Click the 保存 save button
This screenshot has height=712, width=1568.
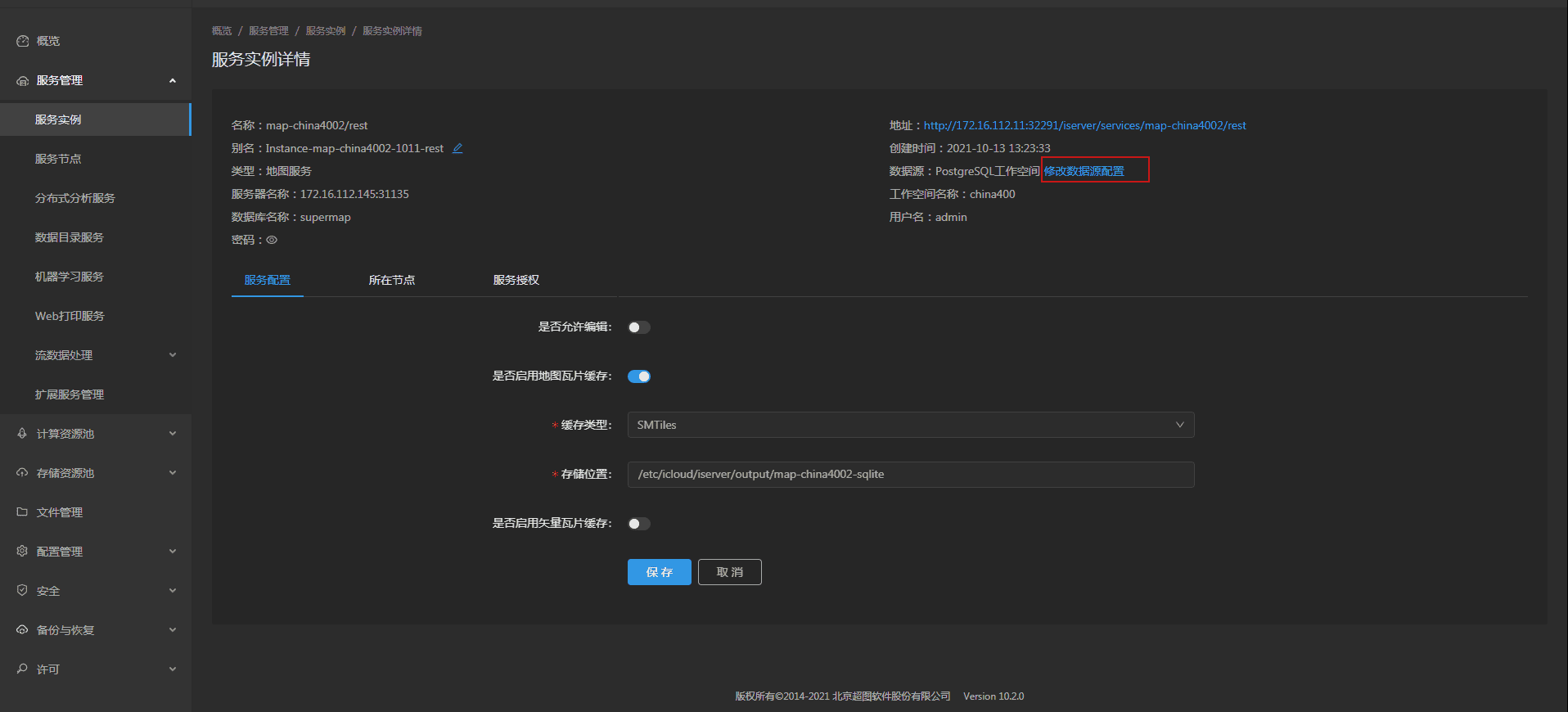coord(660,572)
